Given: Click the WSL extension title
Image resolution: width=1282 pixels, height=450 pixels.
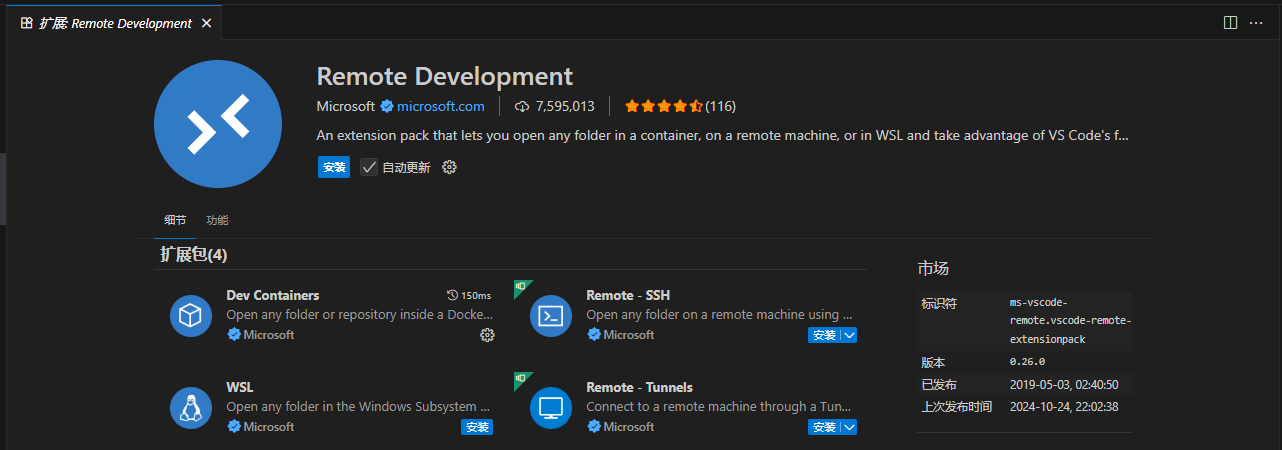Looking at the screenshot, I should click(240, 387).
